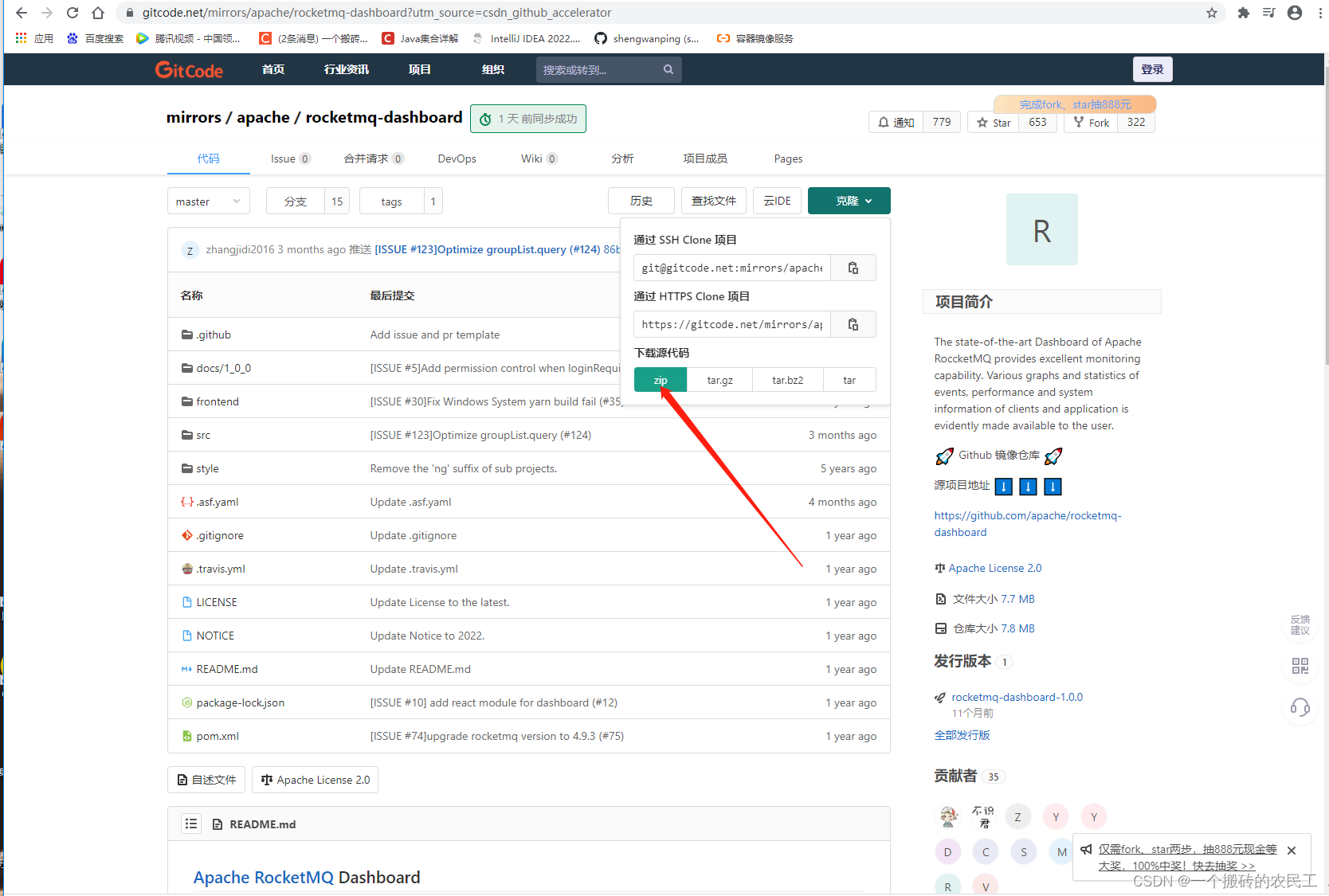Open the customer support headset icon

pos(1300,707)
